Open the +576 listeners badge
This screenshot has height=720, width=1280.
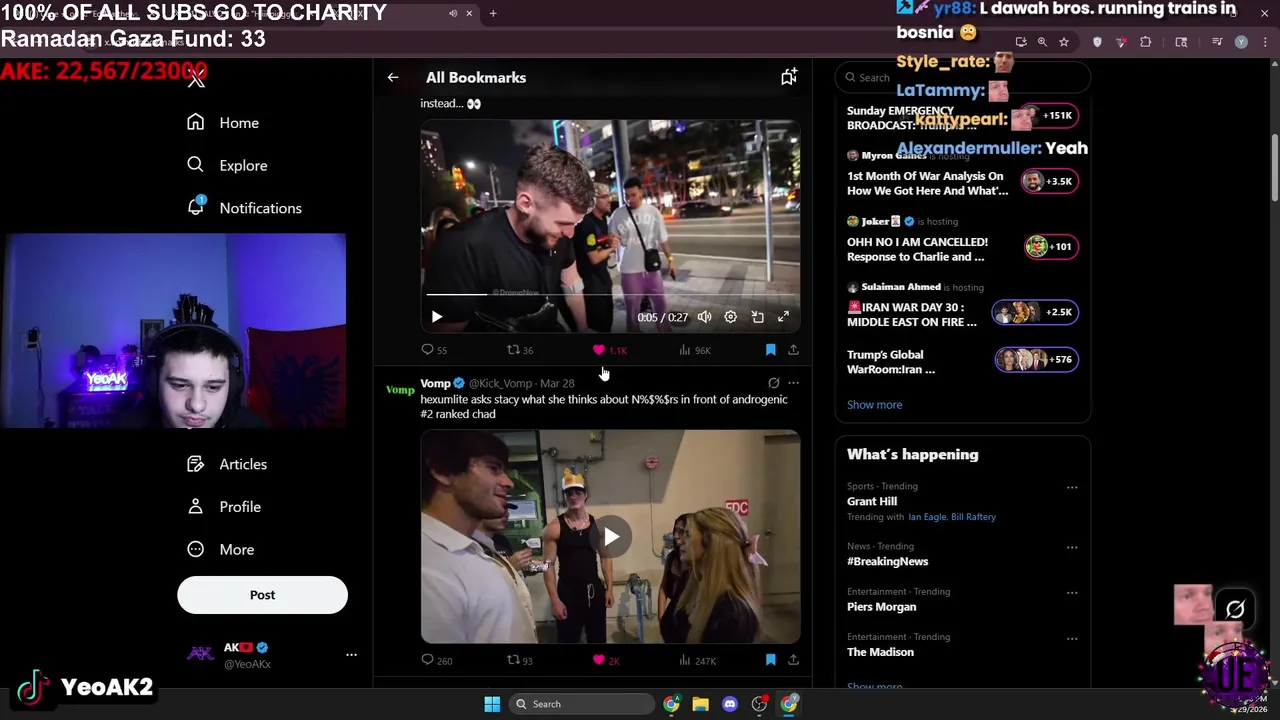click(1036, 360)
